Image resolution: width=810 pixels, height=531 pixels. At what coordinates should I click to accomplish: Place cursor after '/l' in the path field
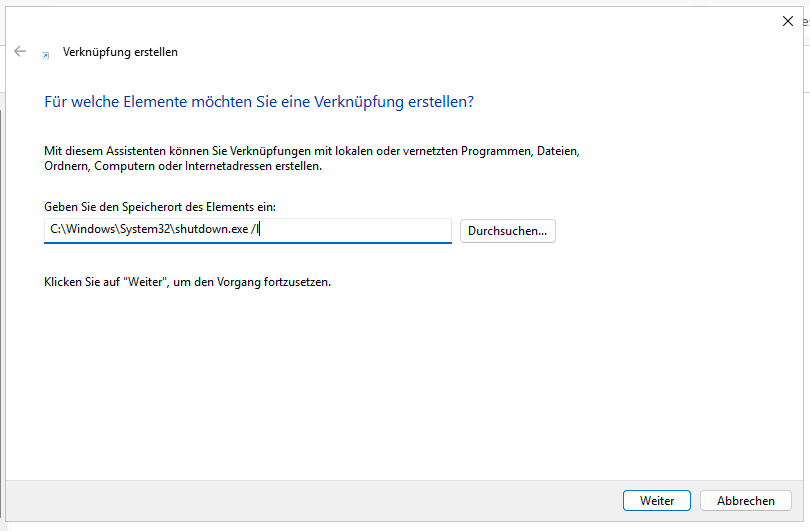point(260,231)
